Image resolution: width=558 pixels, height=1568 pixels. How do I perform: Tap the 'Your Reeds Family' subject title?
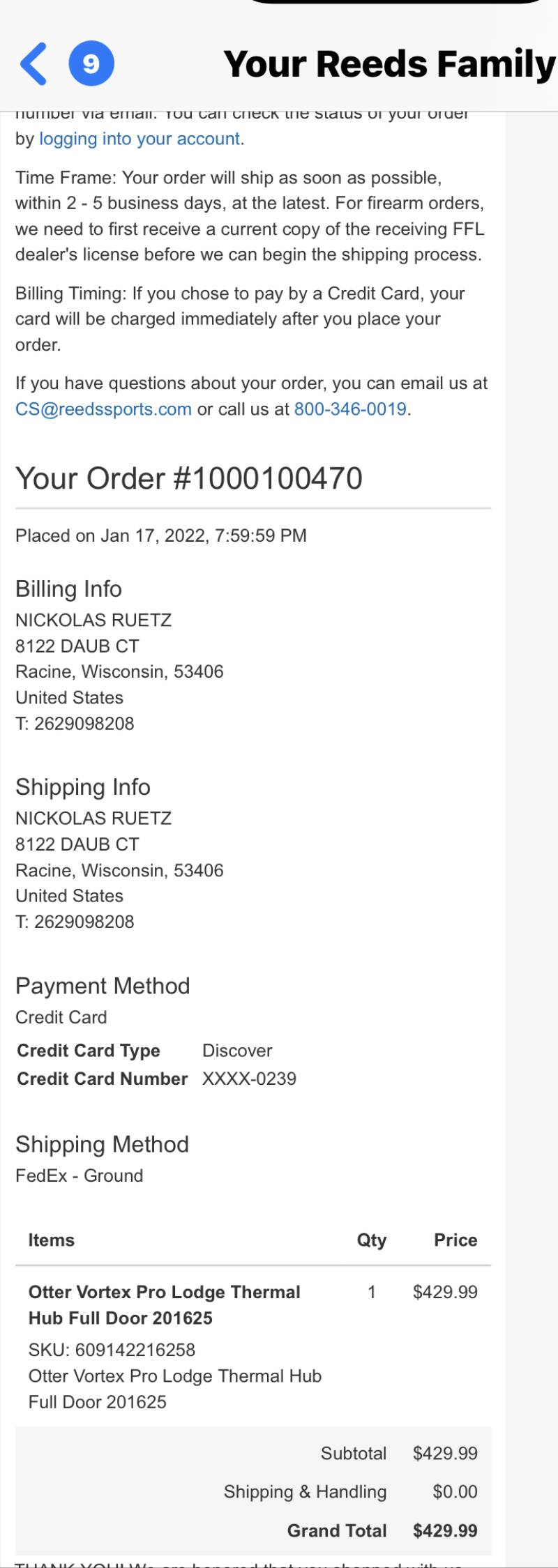coord(389,64)
